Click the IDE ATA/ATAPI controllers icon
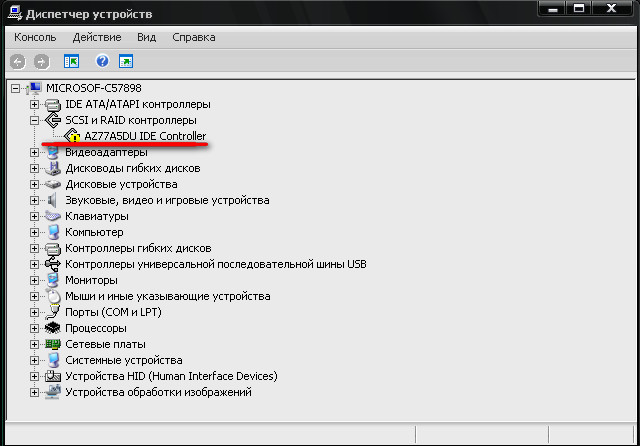Screen dimensions: 640x446 tap(53, 104)
